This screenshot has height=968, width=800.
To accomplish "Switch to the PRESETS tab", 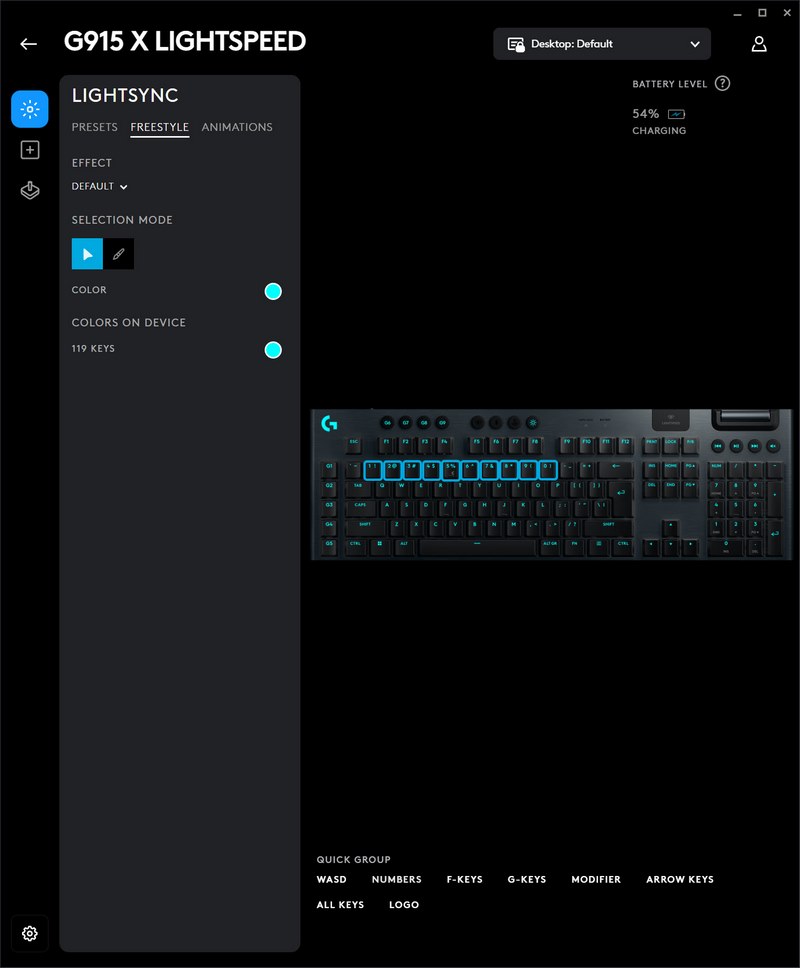I will point(94,127).
